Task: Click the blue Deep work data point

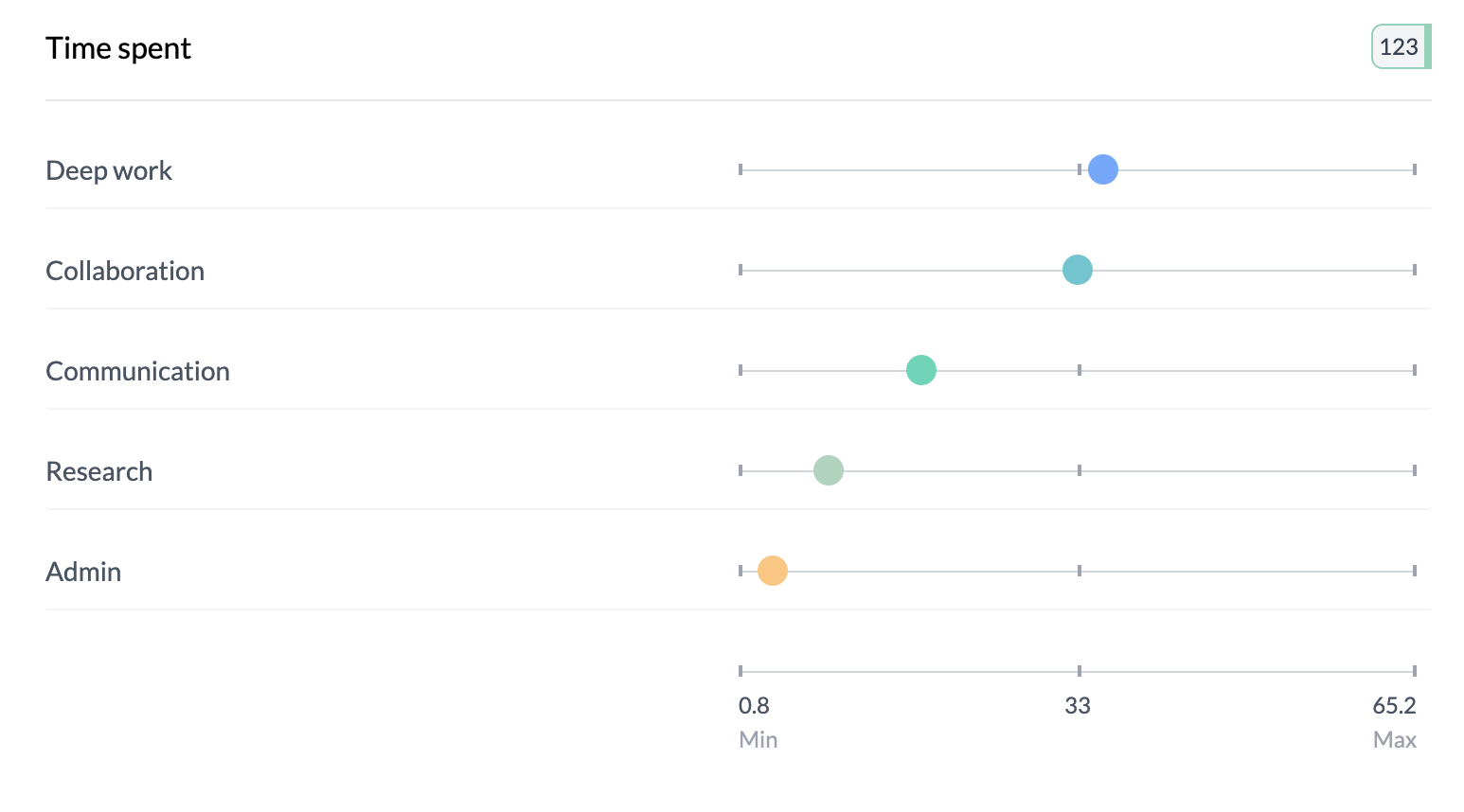Action: pos(1103,169)
